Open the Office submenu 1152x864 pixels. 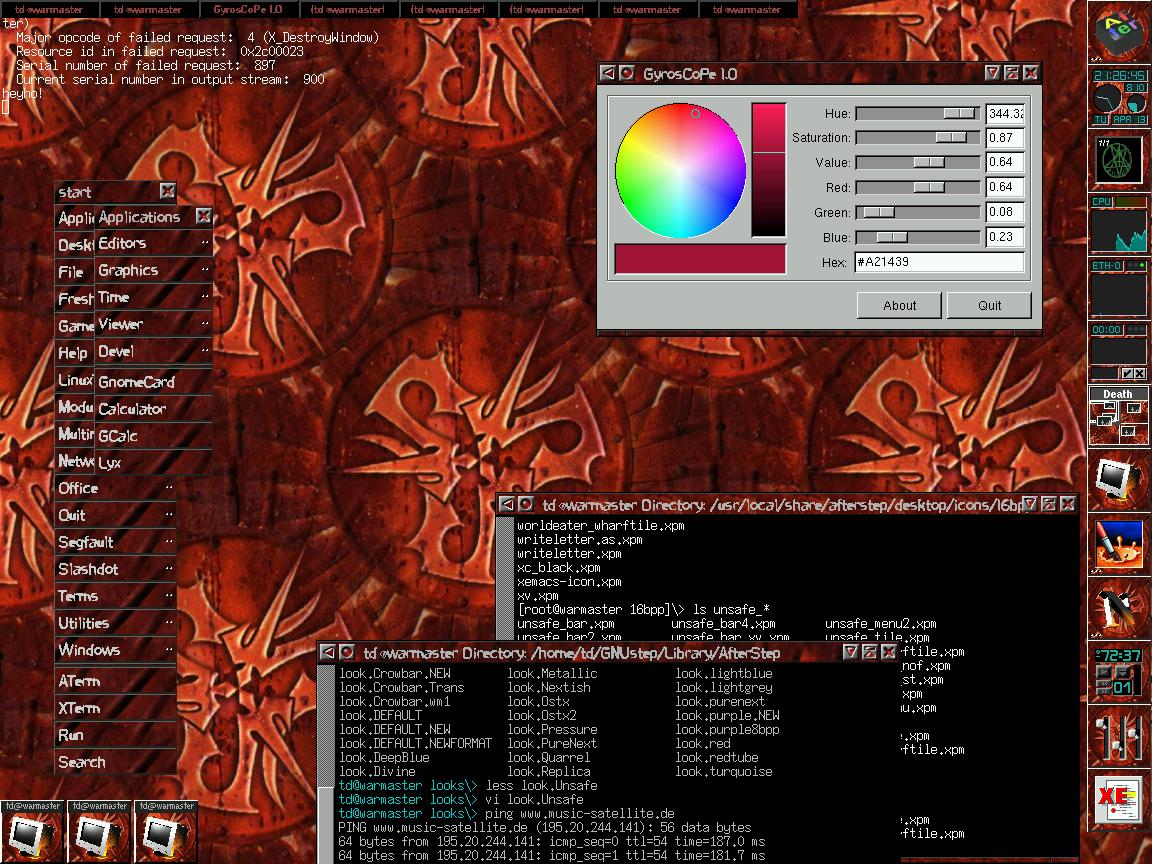click(x=115, y=488)
